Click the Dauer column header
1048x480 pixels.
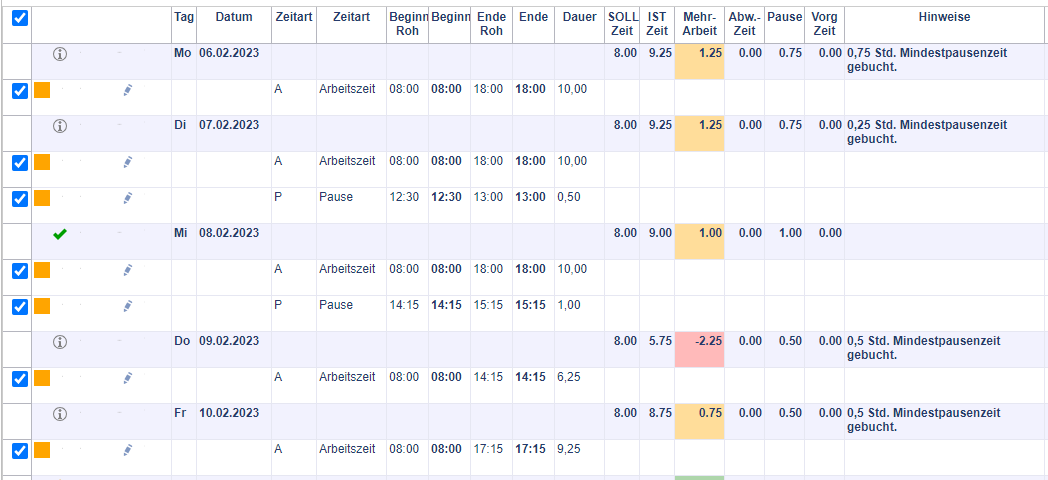(579, 18)
